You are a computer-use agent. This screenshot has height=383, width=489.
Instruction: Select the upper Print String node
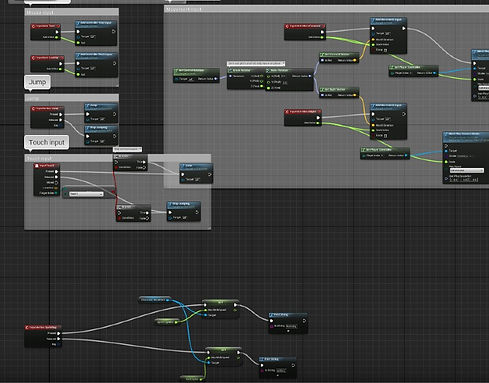(288, 323)
